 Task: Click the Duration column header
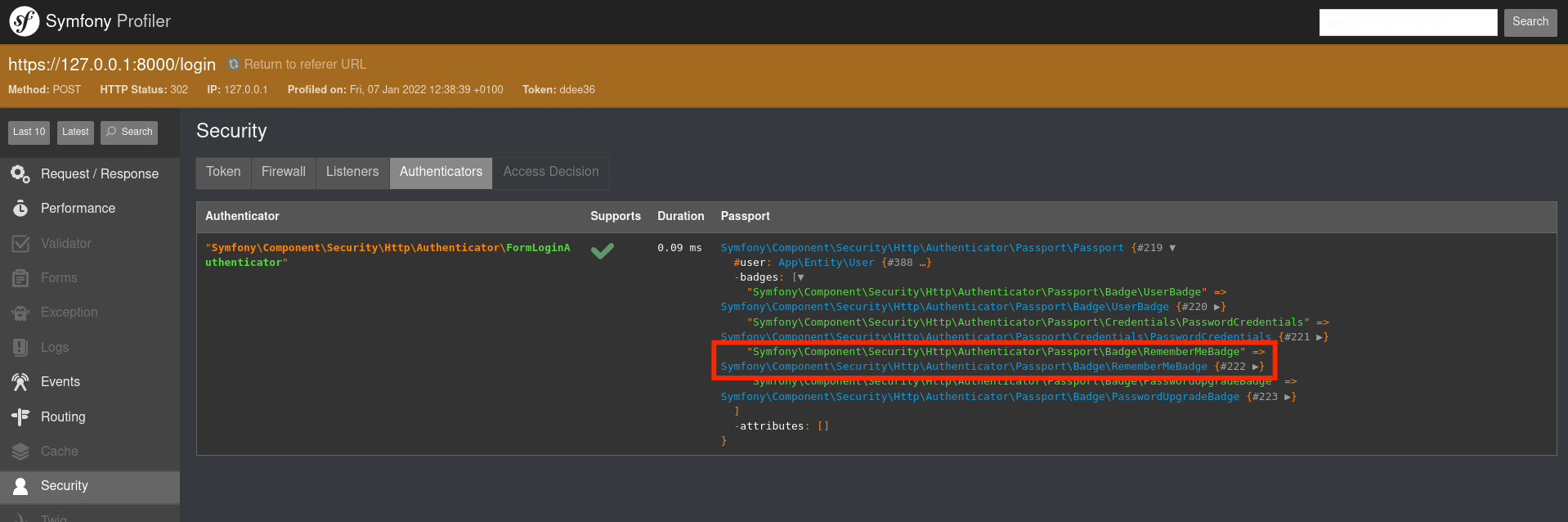[x=681, y=216]
